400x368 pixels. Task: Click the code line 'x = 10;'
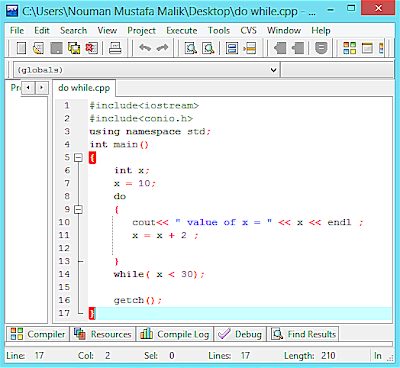point(135,183)
